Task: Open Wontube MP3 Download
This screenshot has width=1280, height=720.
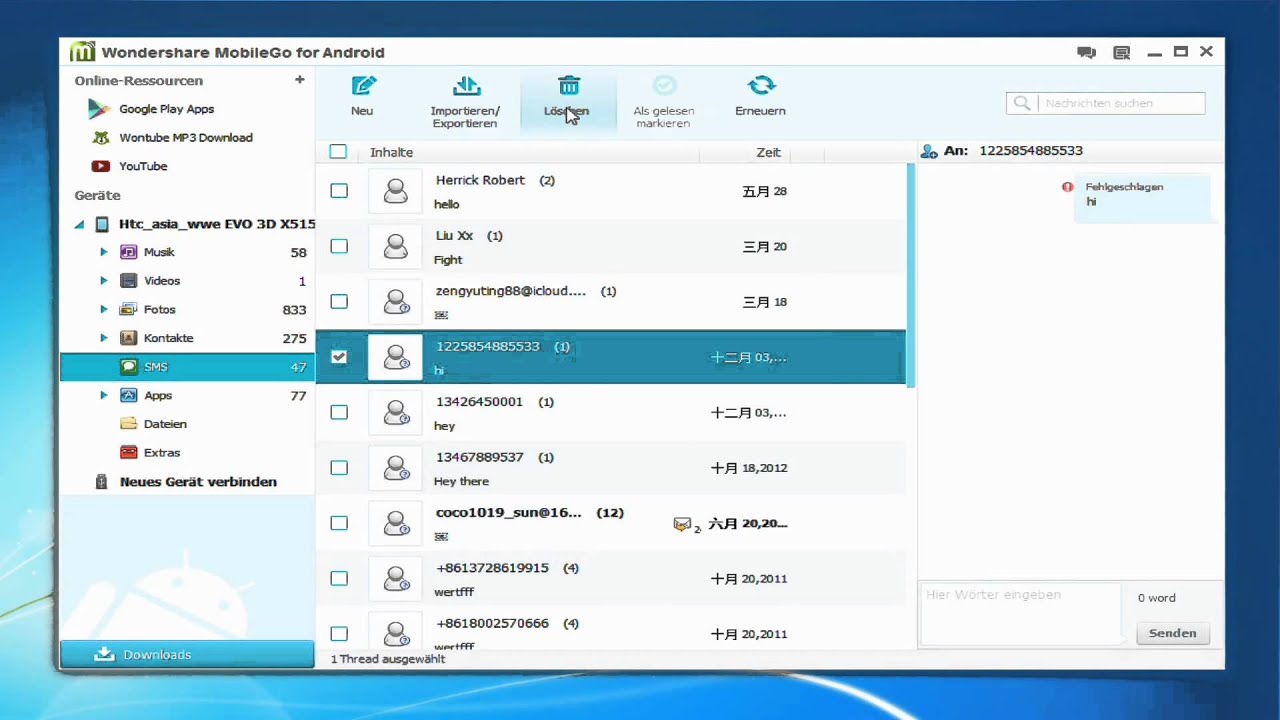Action: pos(185,138)
